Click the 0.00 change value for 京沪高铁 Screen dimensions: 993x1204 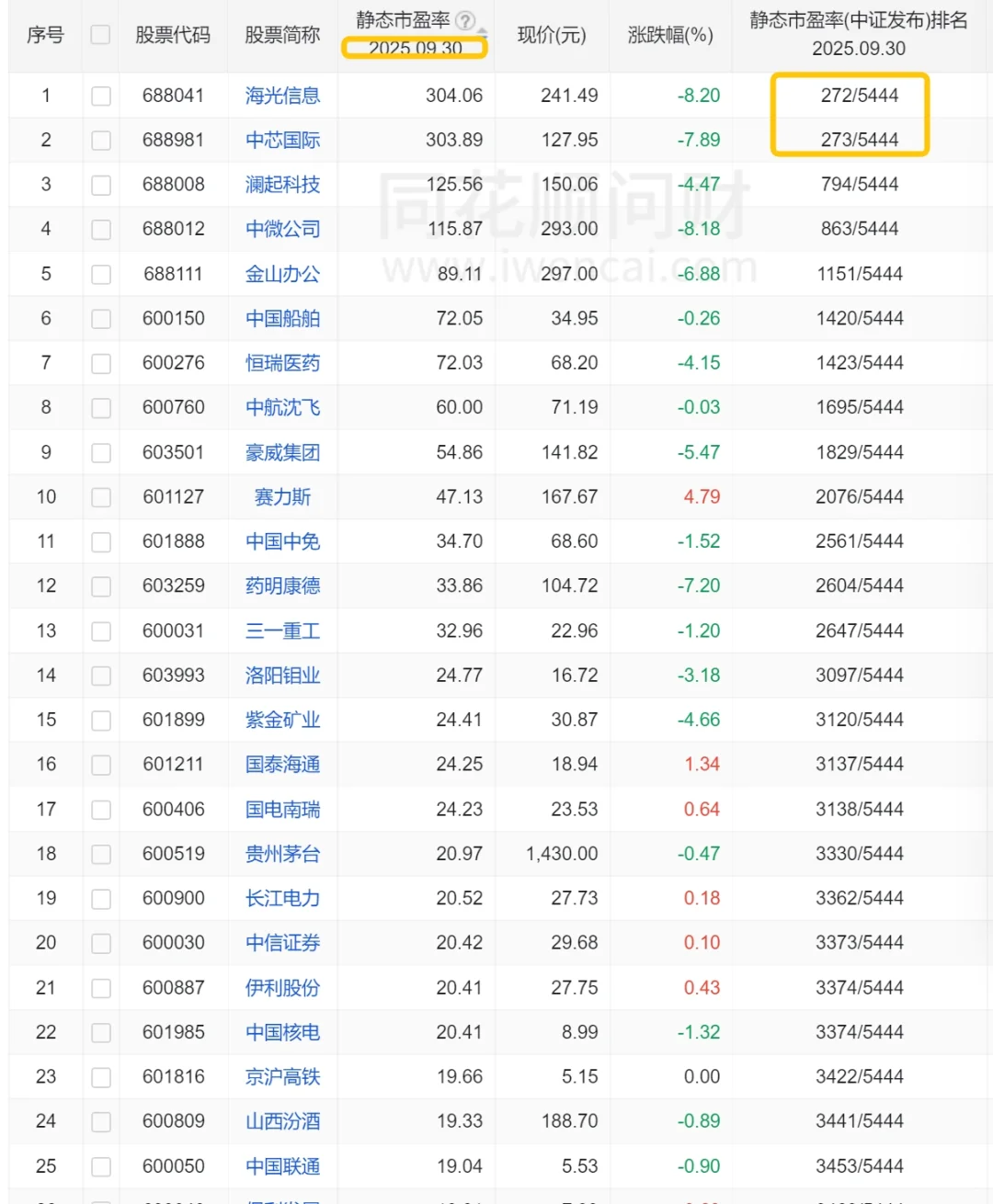tap(702, 1076)
